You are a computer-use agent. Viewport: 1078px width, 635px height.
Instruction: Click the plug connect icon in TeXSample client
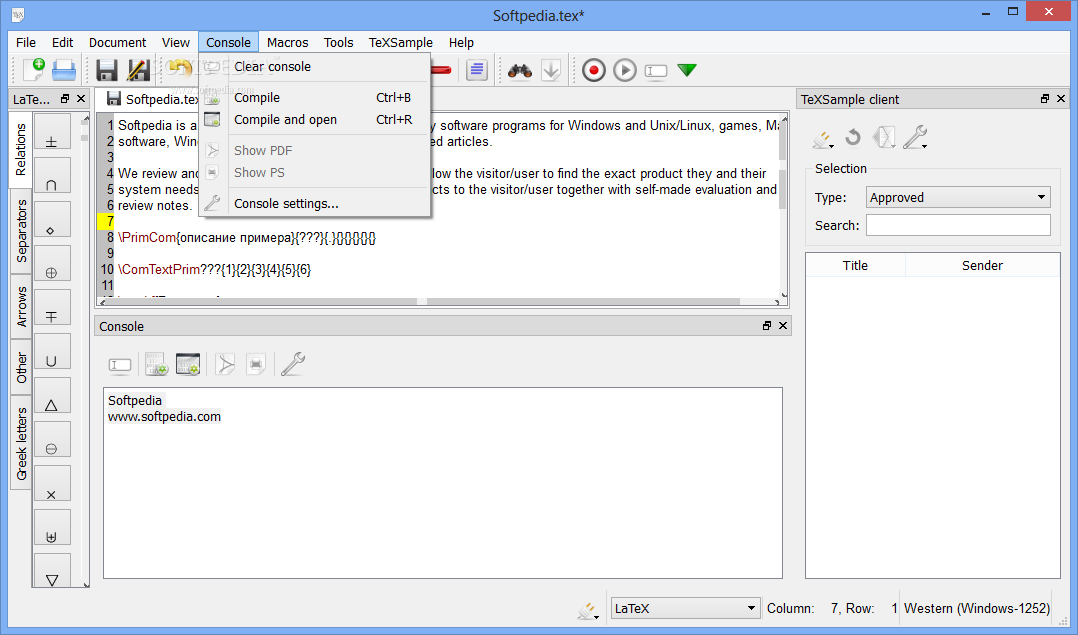point(823,139)
